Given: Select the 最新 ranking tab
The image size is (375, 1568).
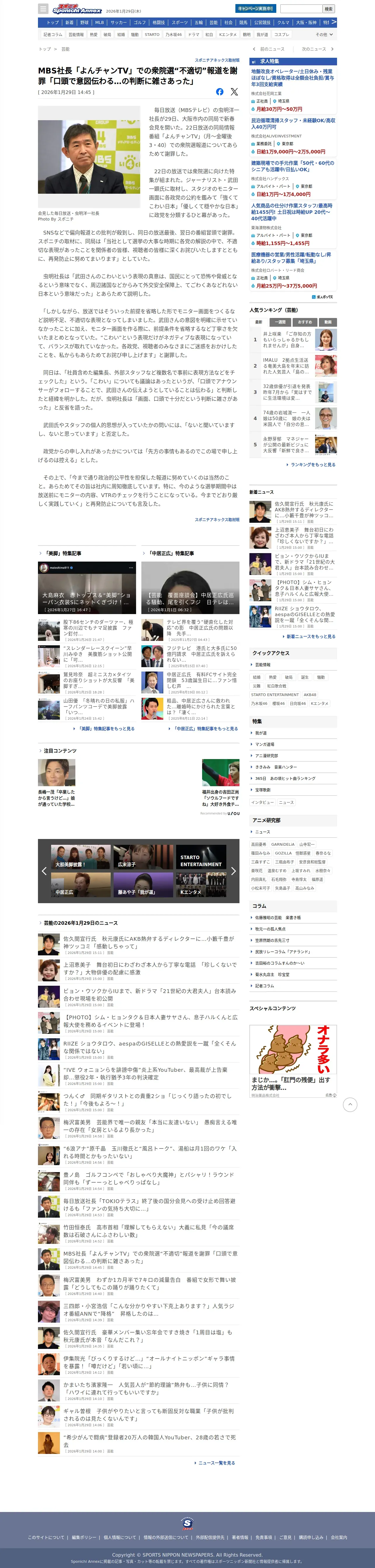Looking at the screenshot, I should coord(258,322).
